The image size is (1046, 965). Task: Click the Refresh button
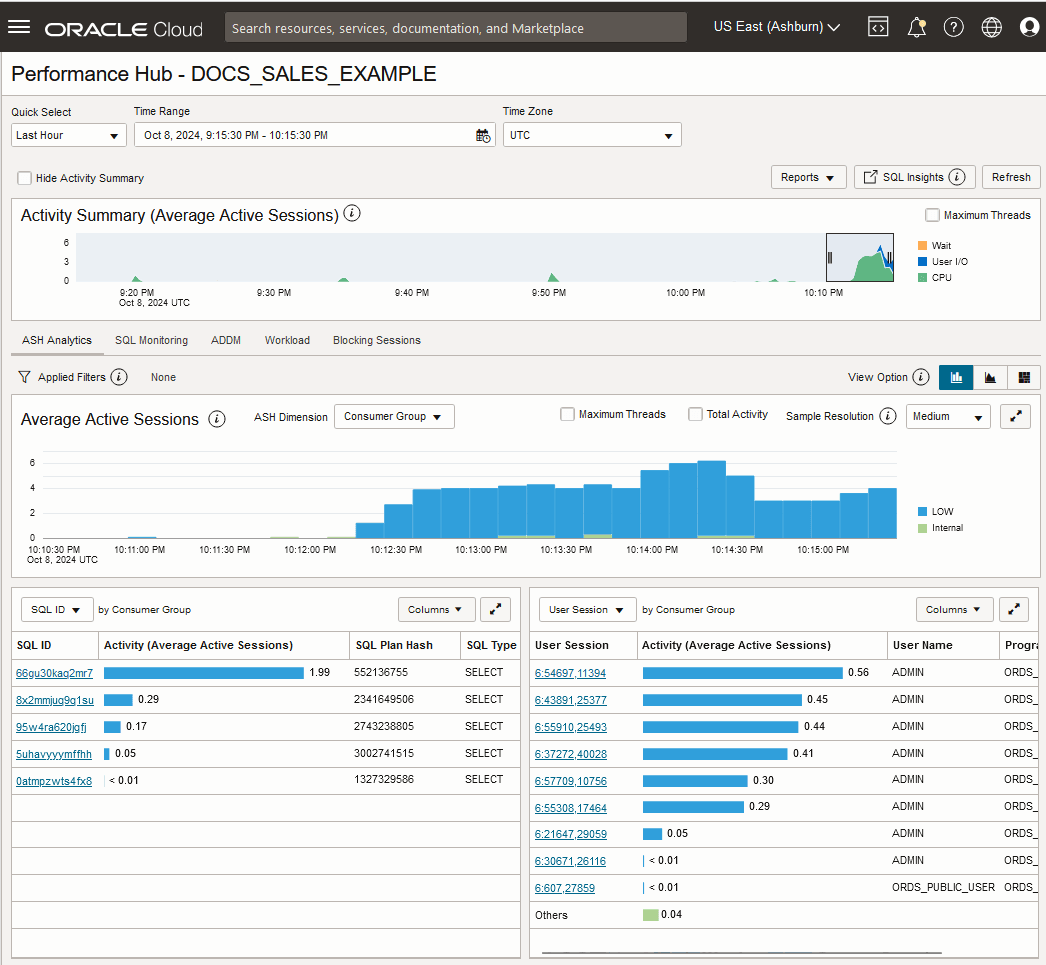(1011, 177)
